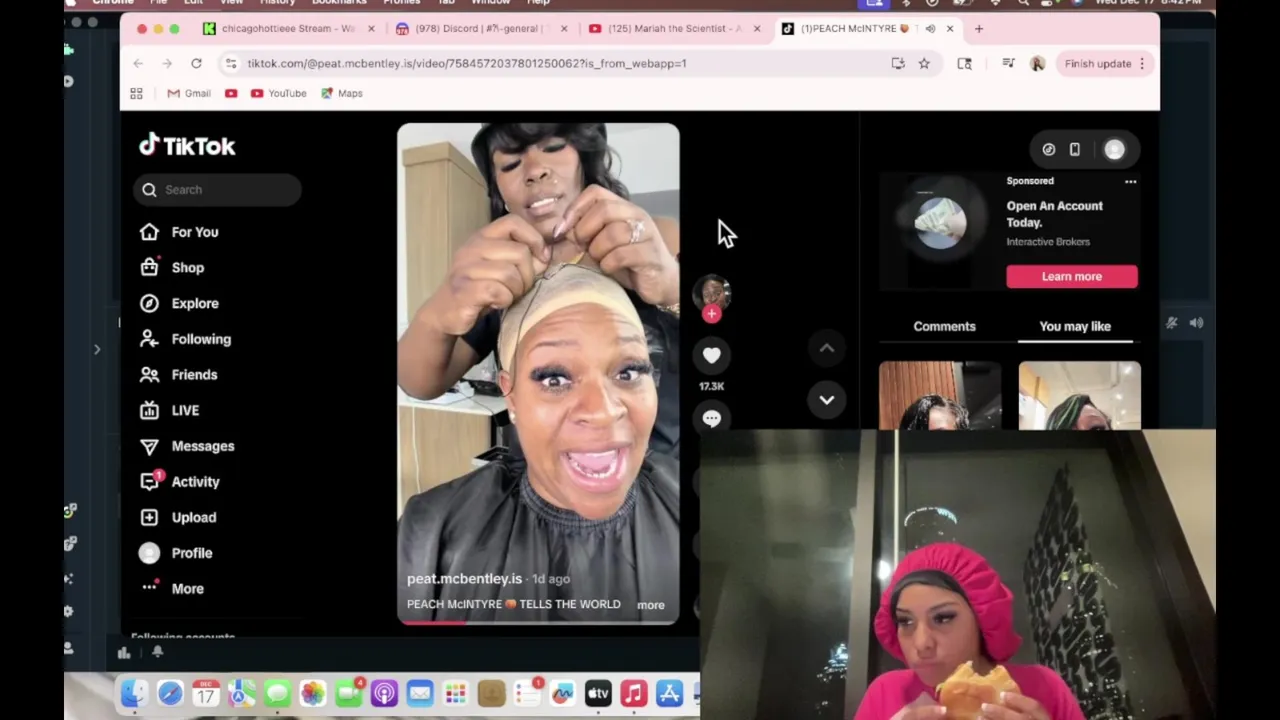Open Messages app in dock

277,694
